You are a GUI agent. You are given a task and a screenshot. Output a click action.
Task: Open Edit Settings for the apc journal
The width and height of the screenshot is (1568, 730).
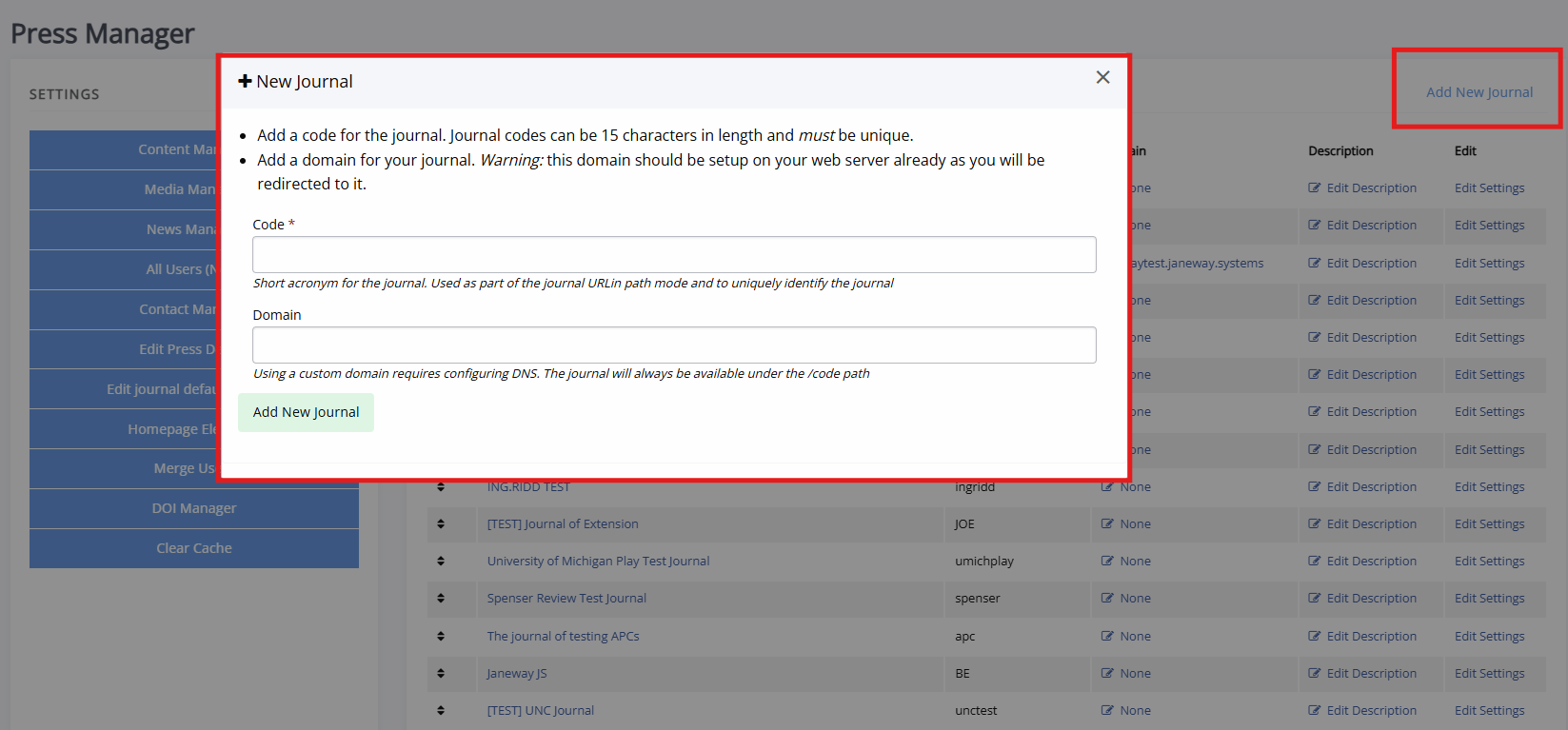1490,637
